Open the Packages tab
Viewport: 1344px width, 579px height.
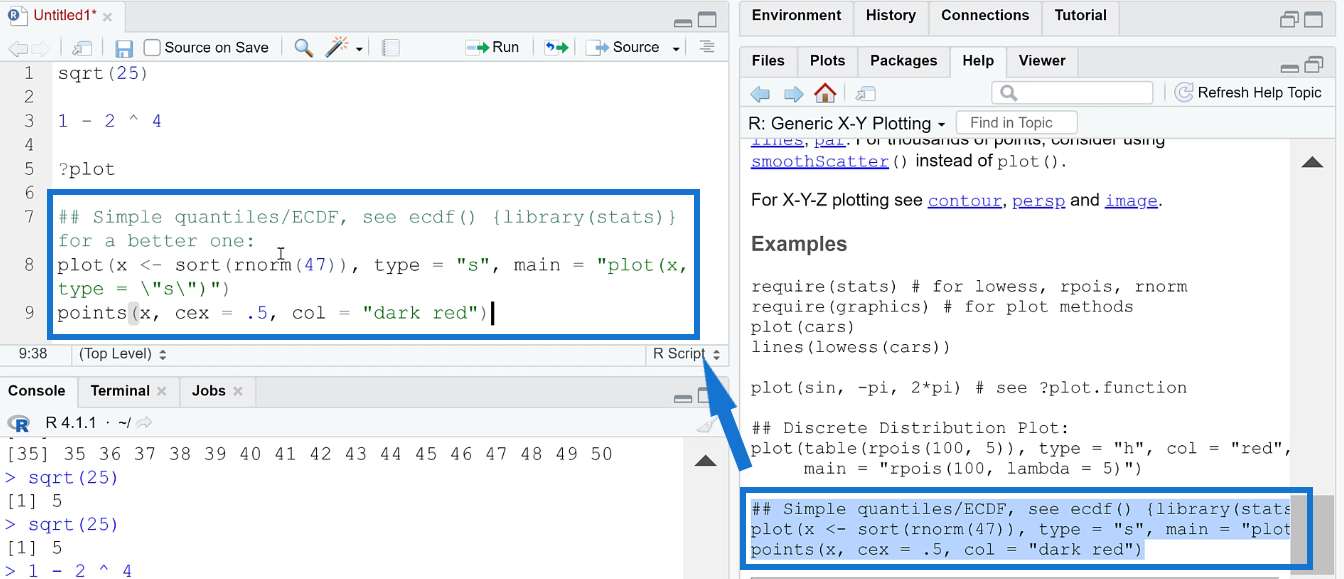click(x=903, y=61)
